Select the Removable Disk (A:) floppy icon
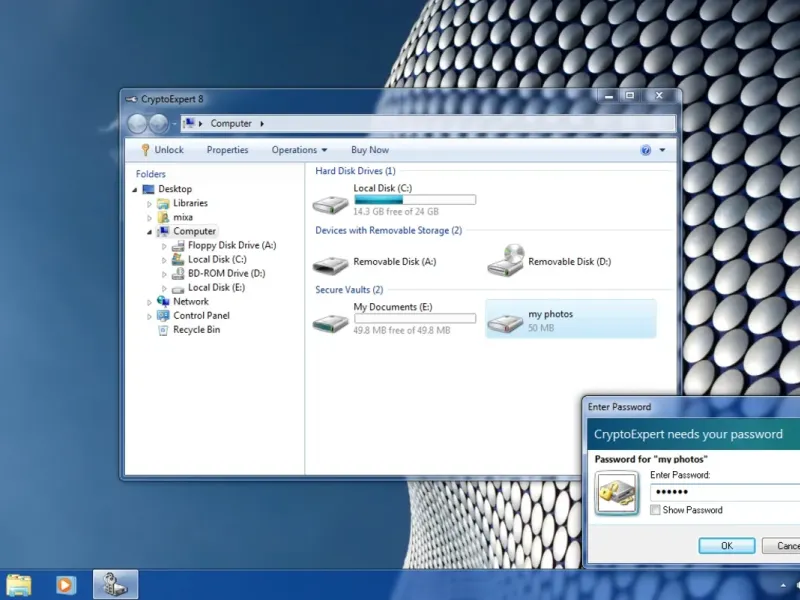 tap(330, 265)
